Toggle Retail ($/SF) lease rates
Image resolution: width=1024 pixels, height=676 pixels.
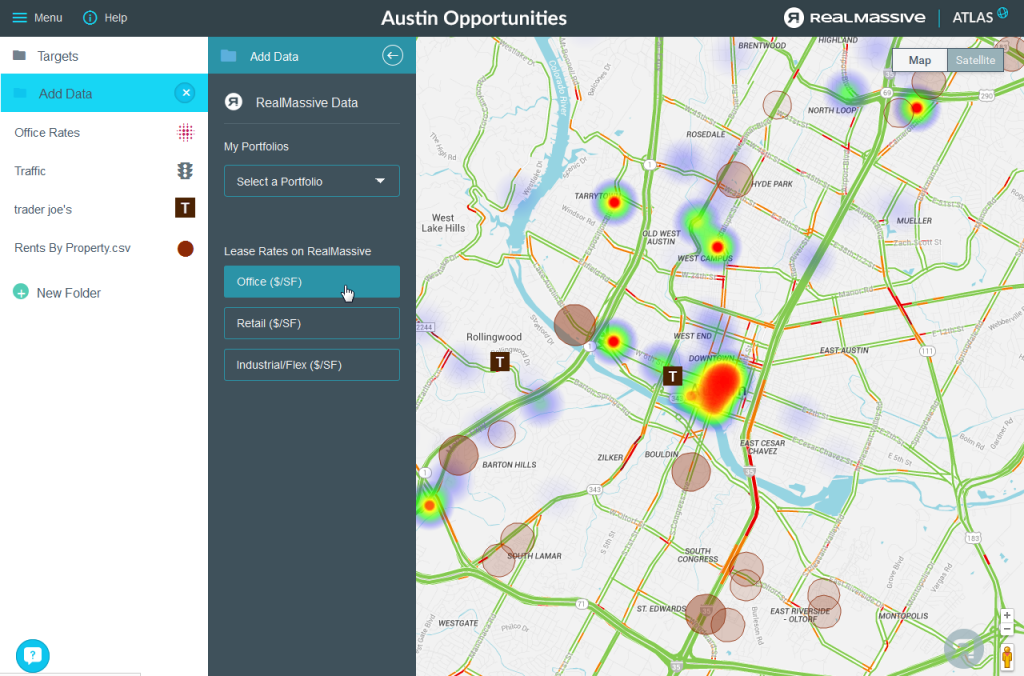click(311, 323)
